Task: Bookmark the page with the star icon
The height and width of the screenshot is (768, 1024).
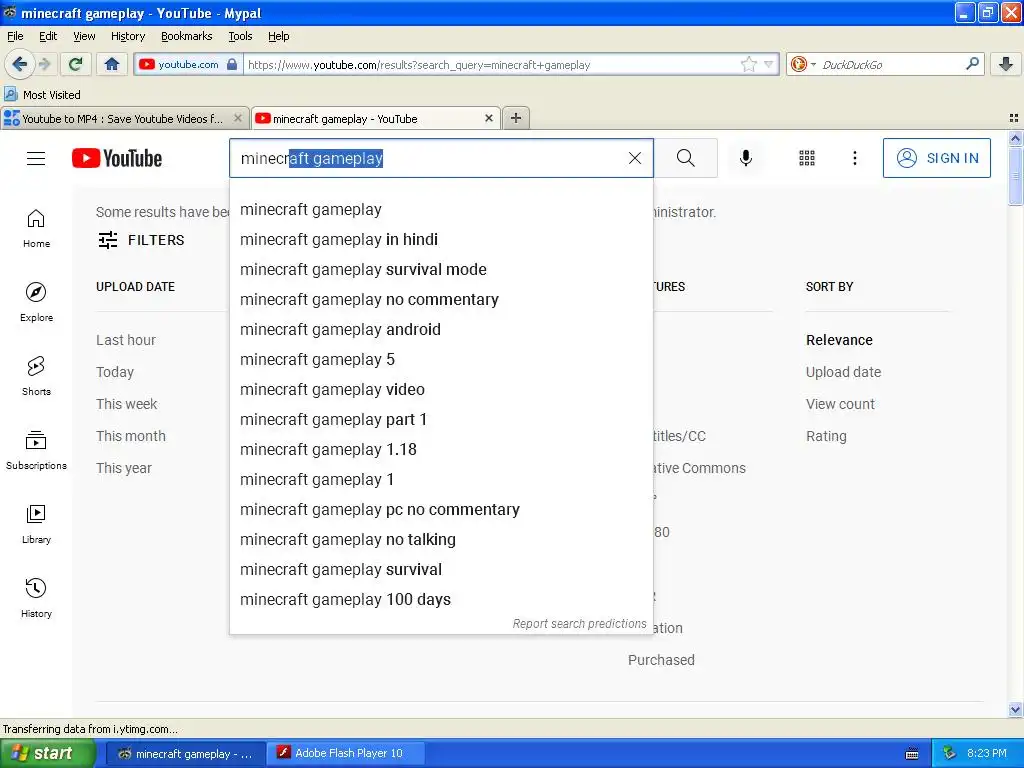Action: pyautogui.click(x=748, y=64)
